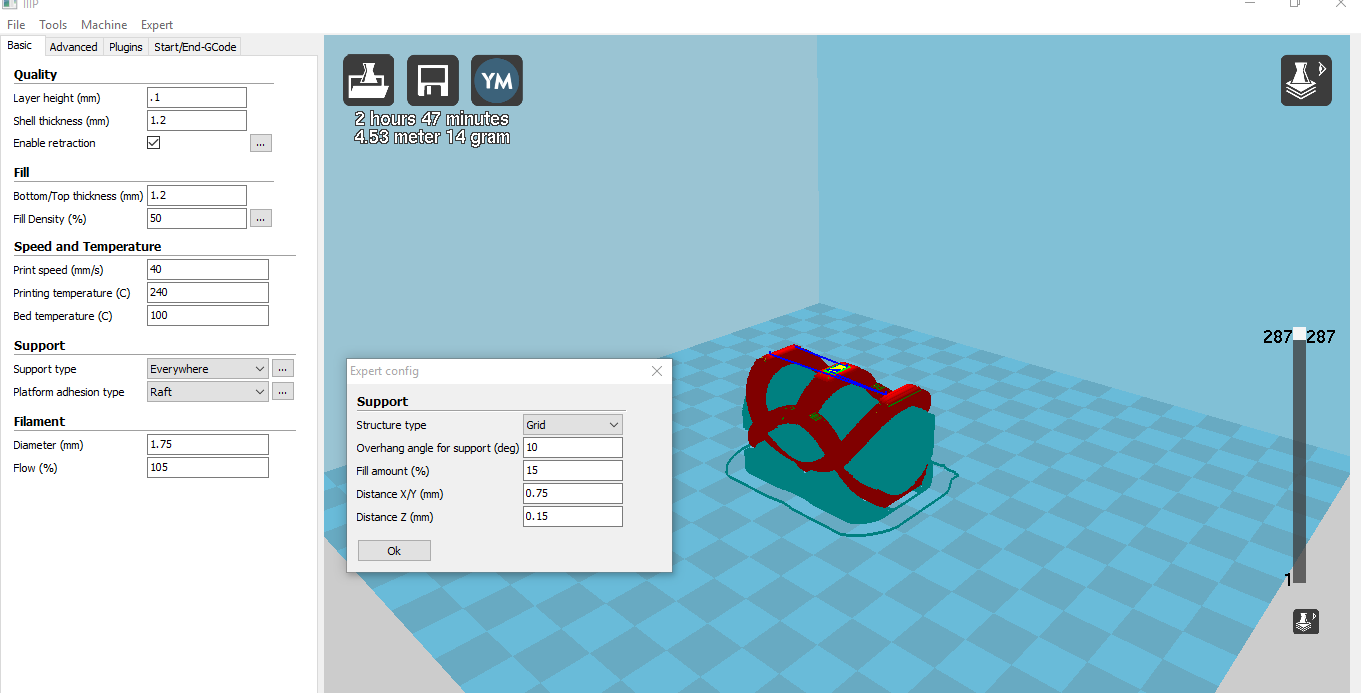
Task: Switch to the Plugins tab
Action: click(x=126, y=47)
